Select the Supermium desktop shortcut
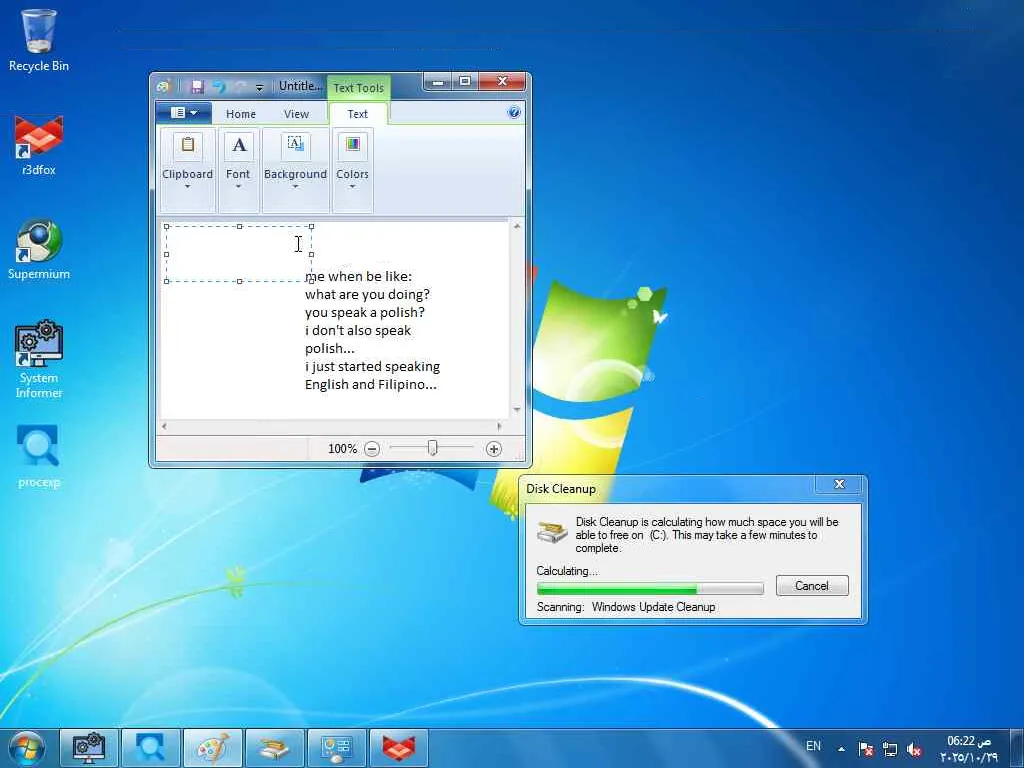Viewport: 1024px width, 768px height. (39, 249)
